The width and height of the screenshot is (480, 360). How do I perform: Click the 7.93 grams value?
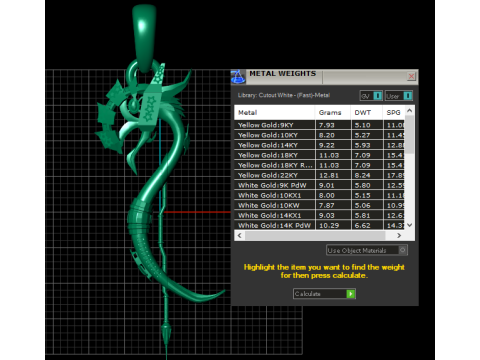[x=327, y=125]
